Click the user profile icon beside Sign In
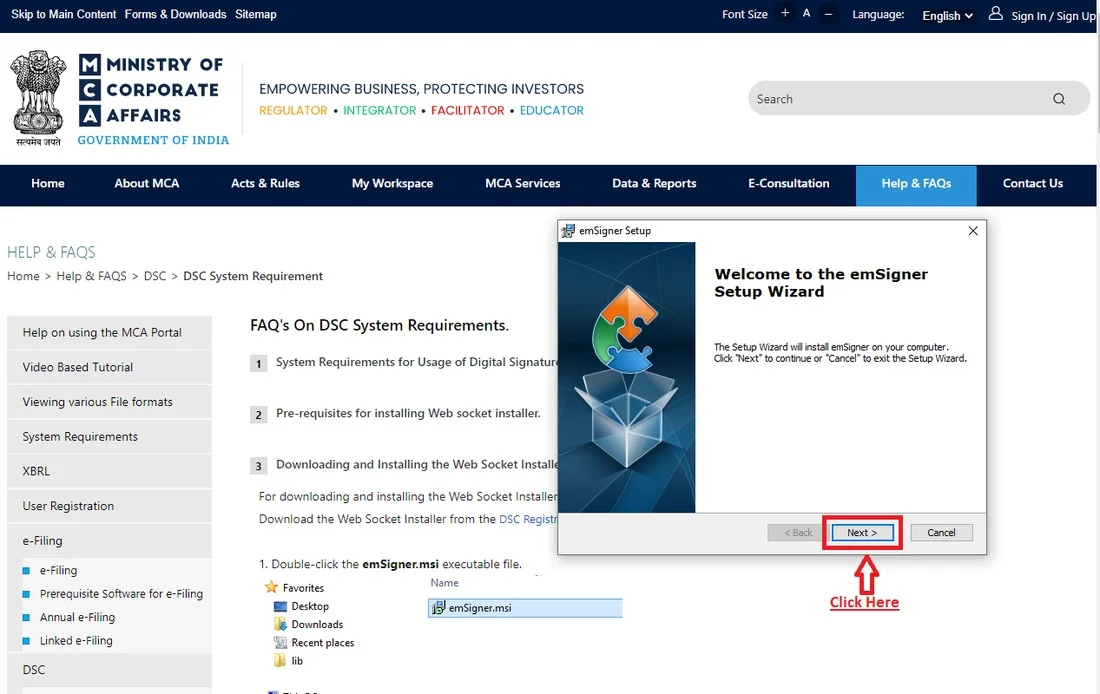Image resolution: width=1100 pixels, height=694 pixels. pos(995,13)
